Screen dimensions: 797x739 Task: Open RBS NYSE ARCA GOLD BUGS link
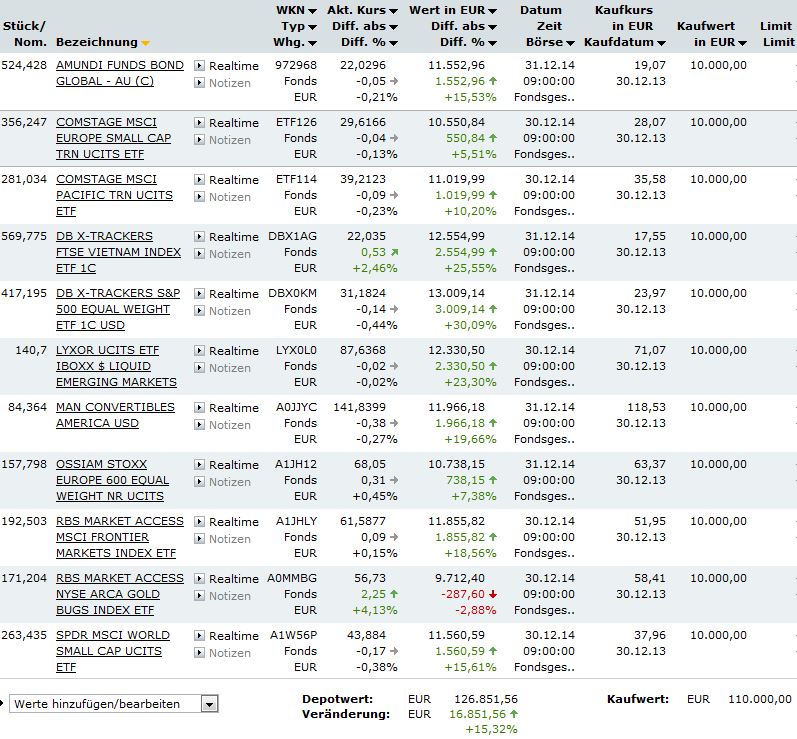(x=119, y=593)
